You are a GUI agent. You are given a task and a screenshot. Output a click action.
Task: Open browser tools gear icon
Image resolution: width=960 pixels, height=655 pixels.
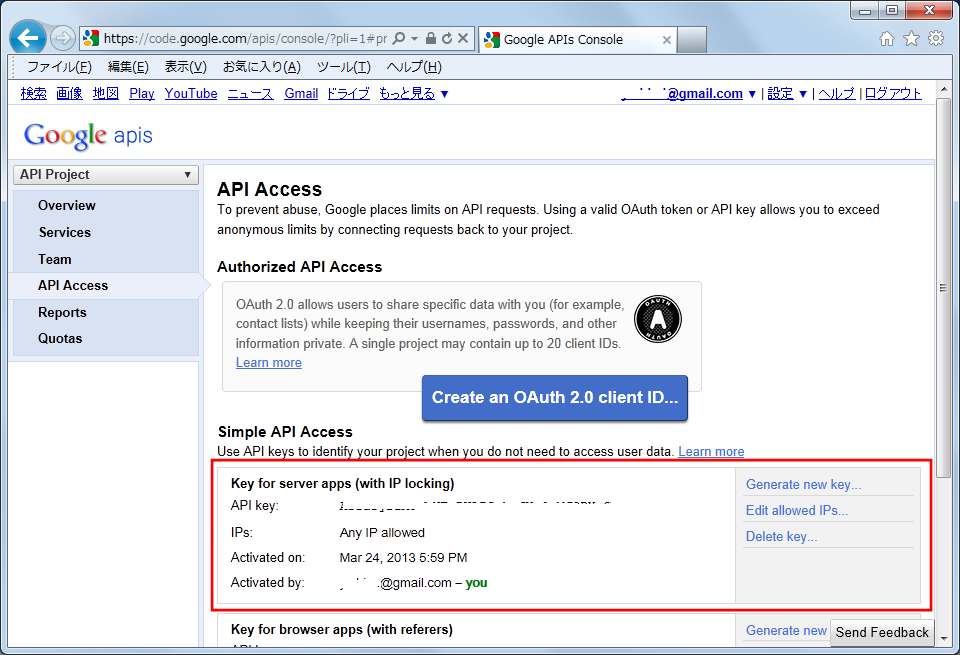(936, 39)
